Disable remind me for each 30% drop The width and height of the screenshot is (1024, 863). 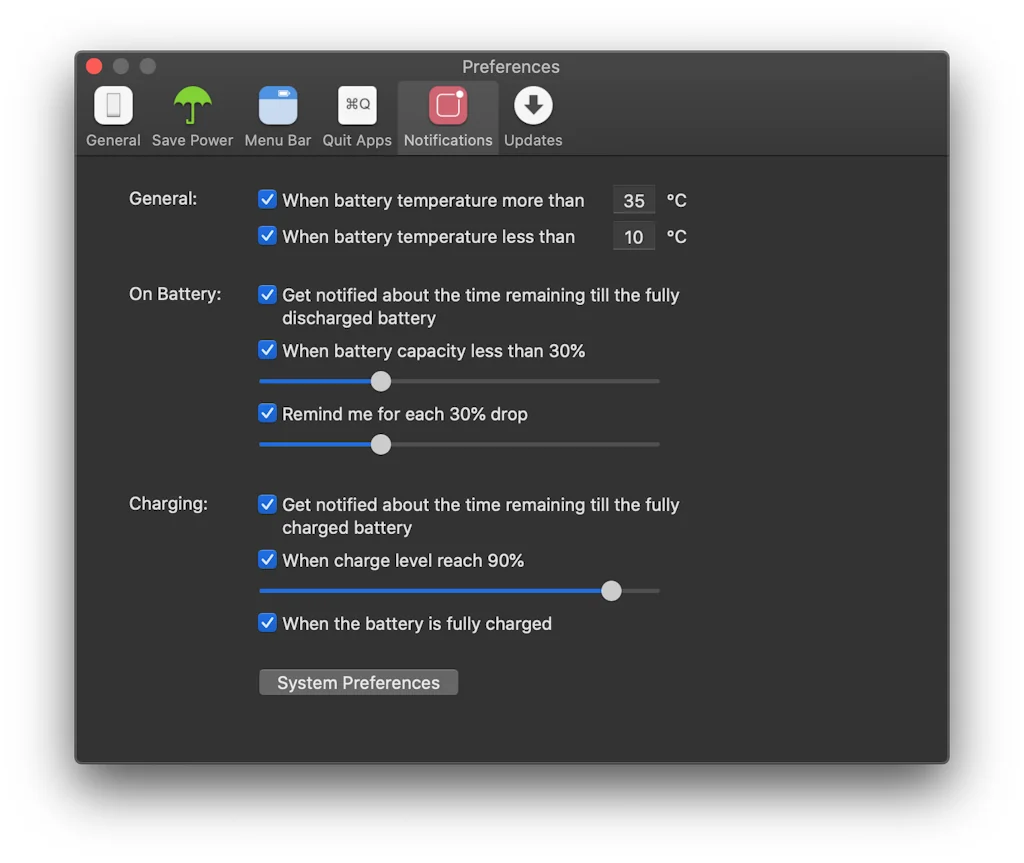point(267,413)
